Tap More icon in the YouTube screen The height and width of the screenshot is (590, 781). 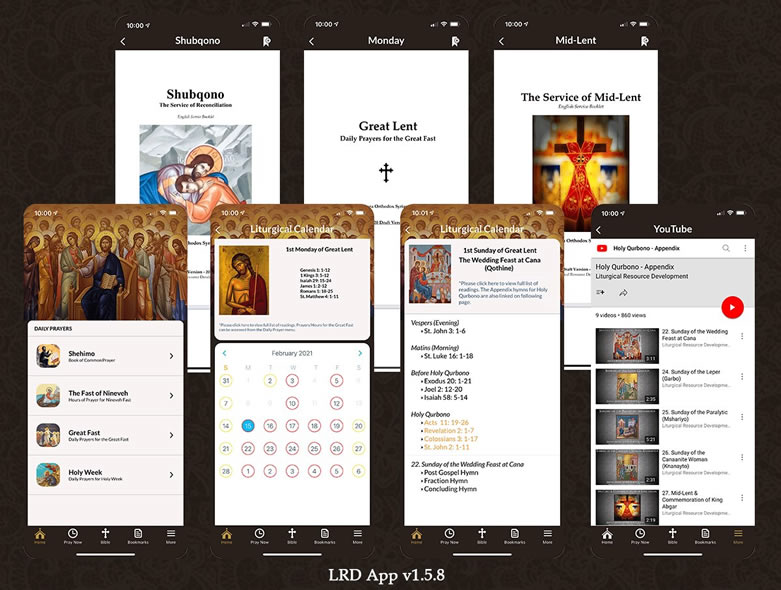(x=738, y=536)
